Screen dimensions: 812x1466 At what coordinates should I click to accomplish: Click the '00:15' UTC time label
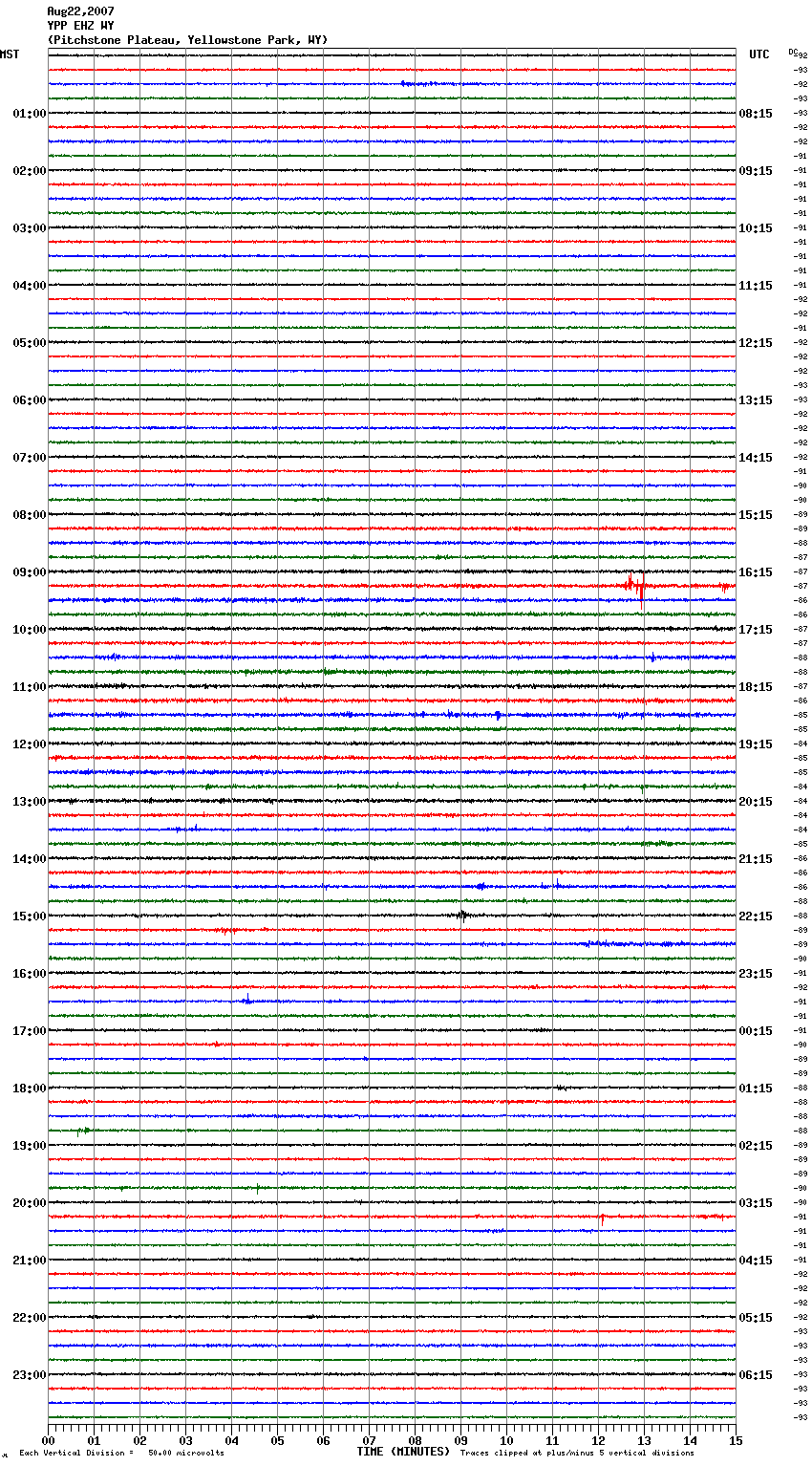(x=756, y=1031)
